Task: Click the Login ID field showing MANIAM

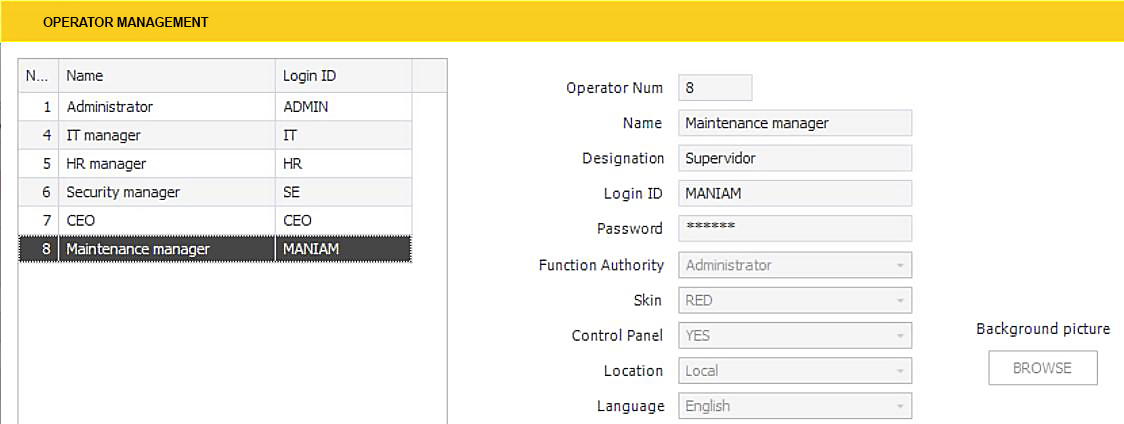Action: (795, 193)
